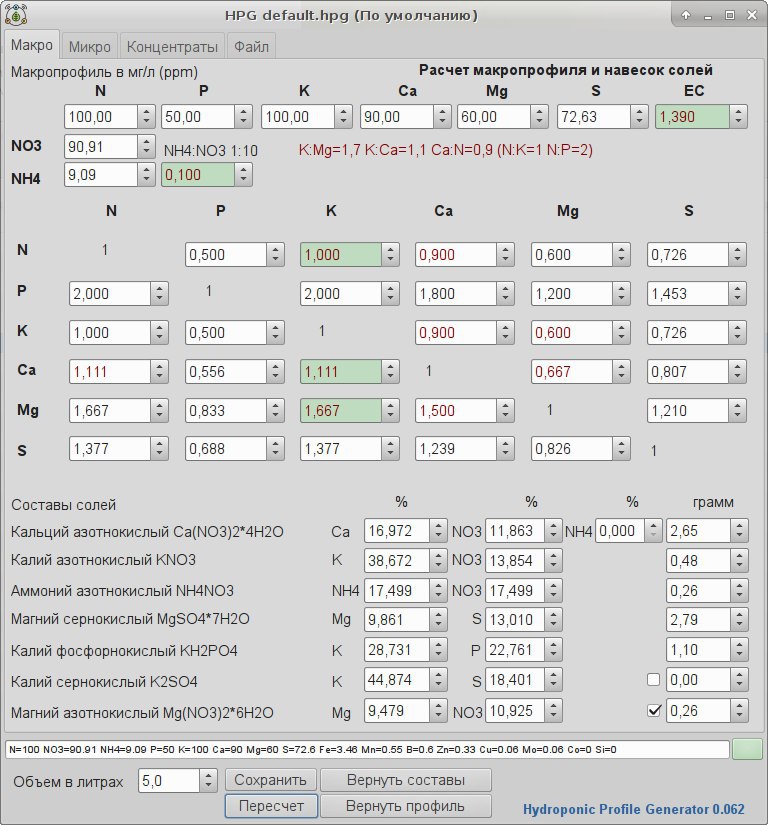Click the P row N ratio field 2,000

(110, 294)
